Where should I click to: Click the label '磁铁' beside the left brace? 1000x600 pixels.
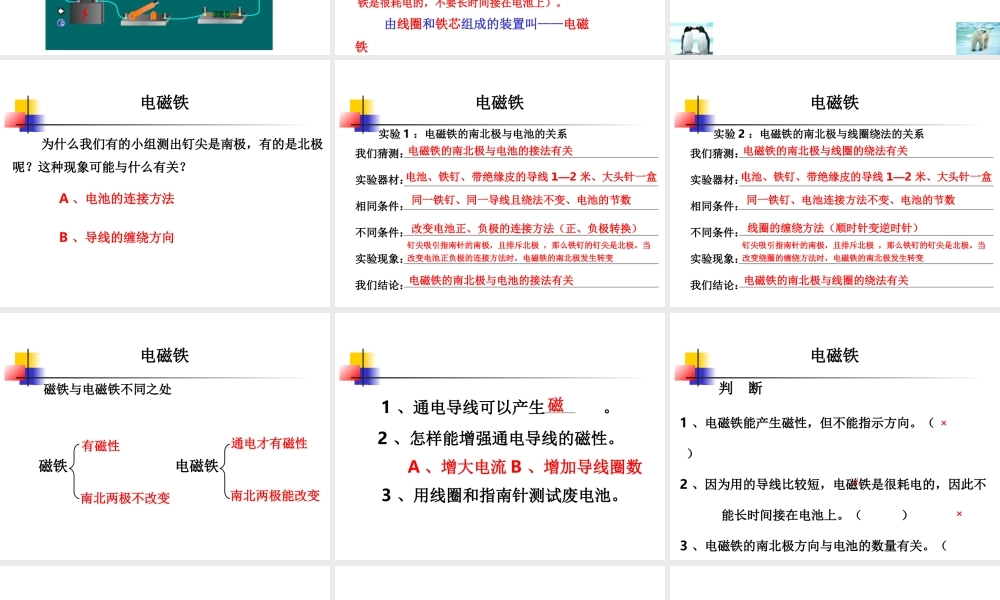(x=53, y=465)
